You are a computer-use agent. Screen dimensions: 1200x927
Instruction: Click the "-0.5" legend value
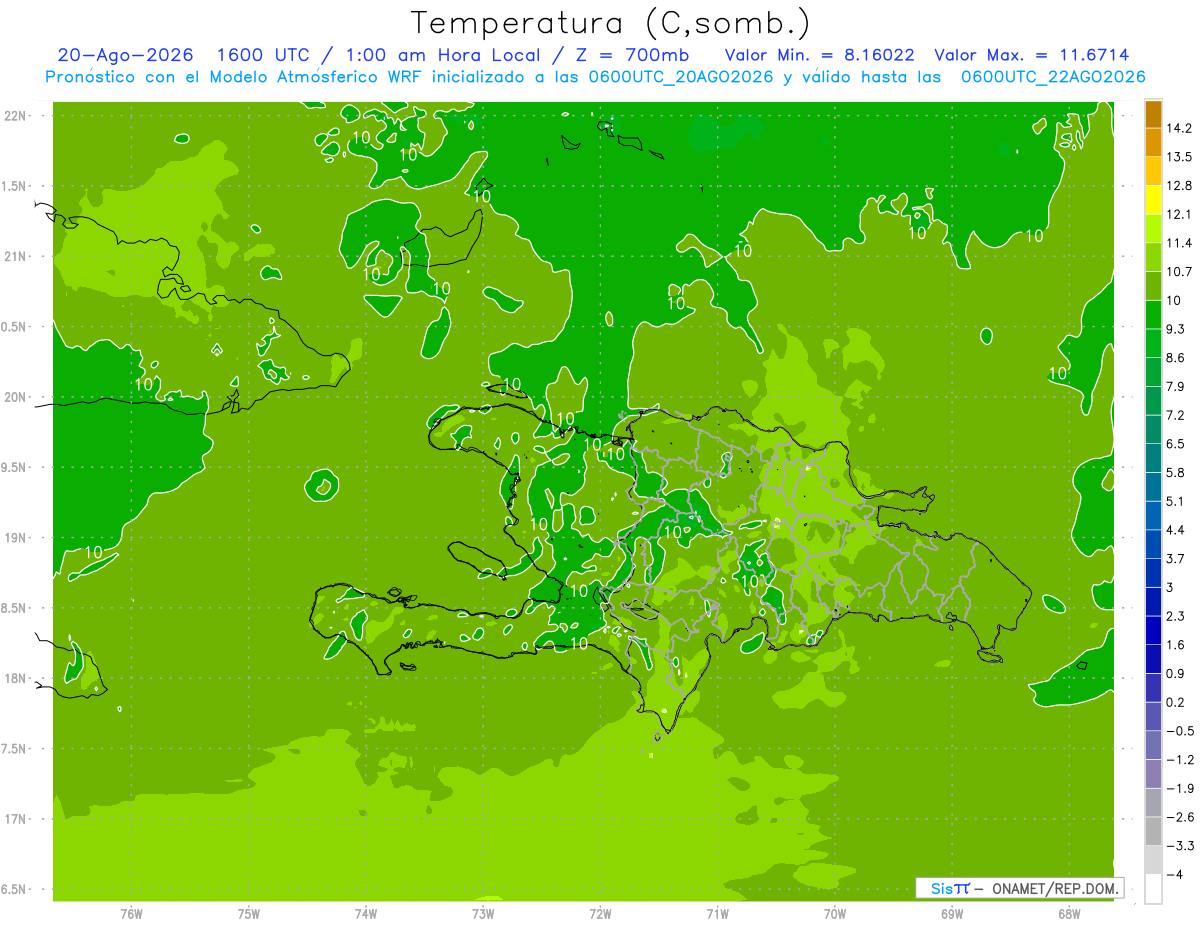(1179, 731)
